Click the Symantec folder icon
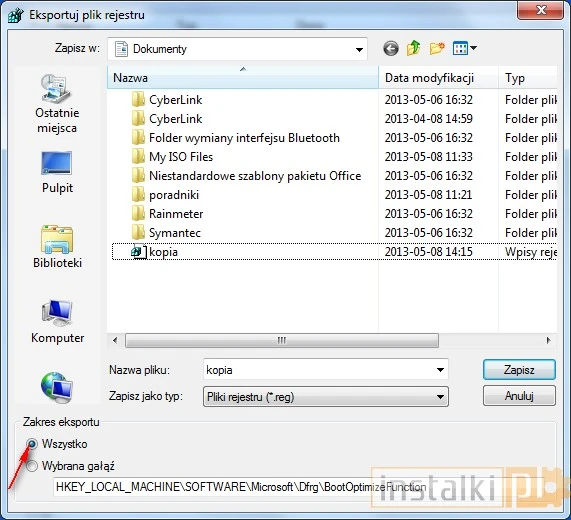571x520 pixels. (x=138, y=232)
